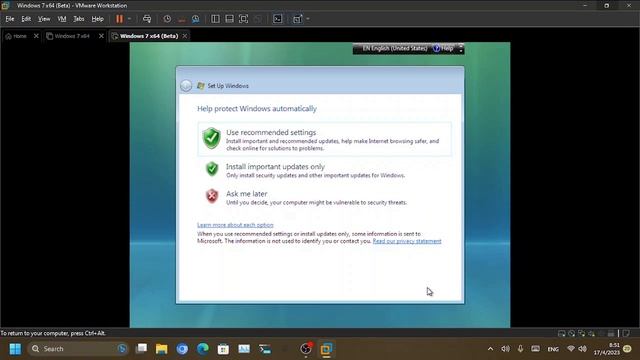Open EN English (United States) language bar
This screenshot has width=640, height=360.
pyautogui.click(x=395, y=49)
